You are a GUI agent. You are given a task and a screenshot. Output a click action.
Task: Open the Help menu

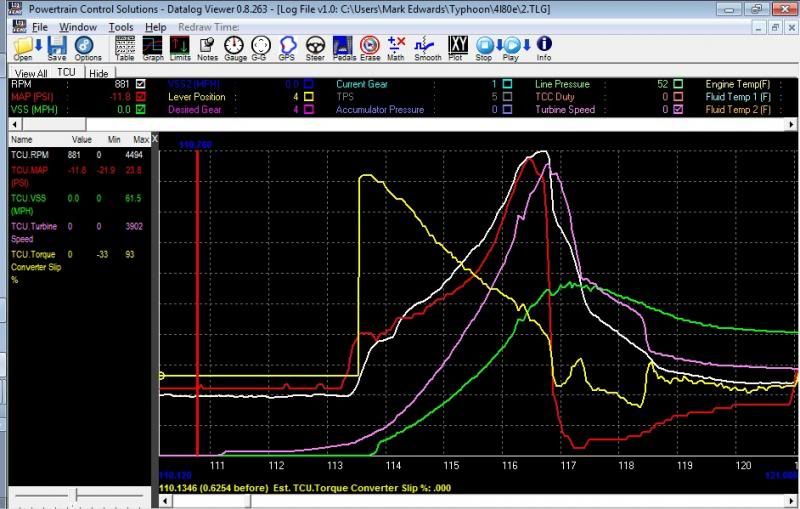tap(156, 27)
